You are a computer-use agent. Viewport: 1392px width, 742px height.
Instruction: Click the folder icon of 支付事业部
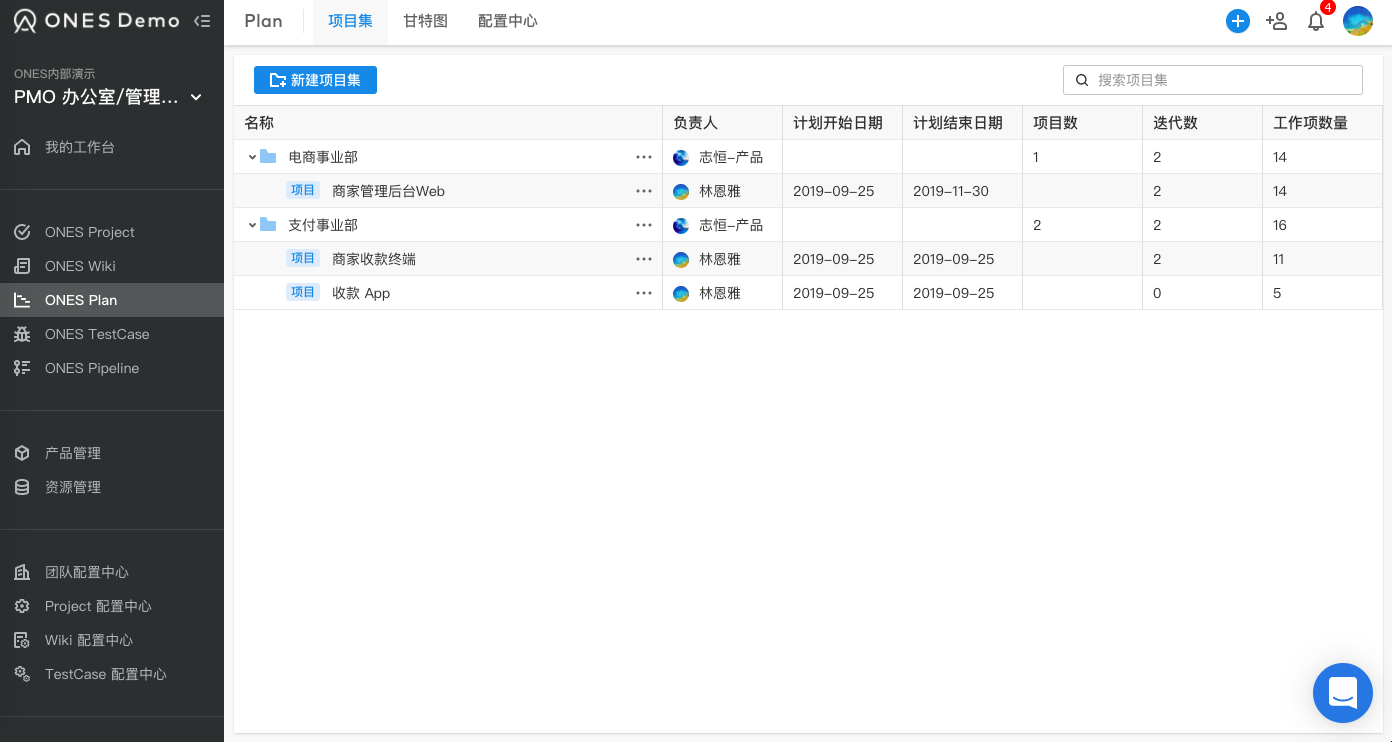click(268, 224)
